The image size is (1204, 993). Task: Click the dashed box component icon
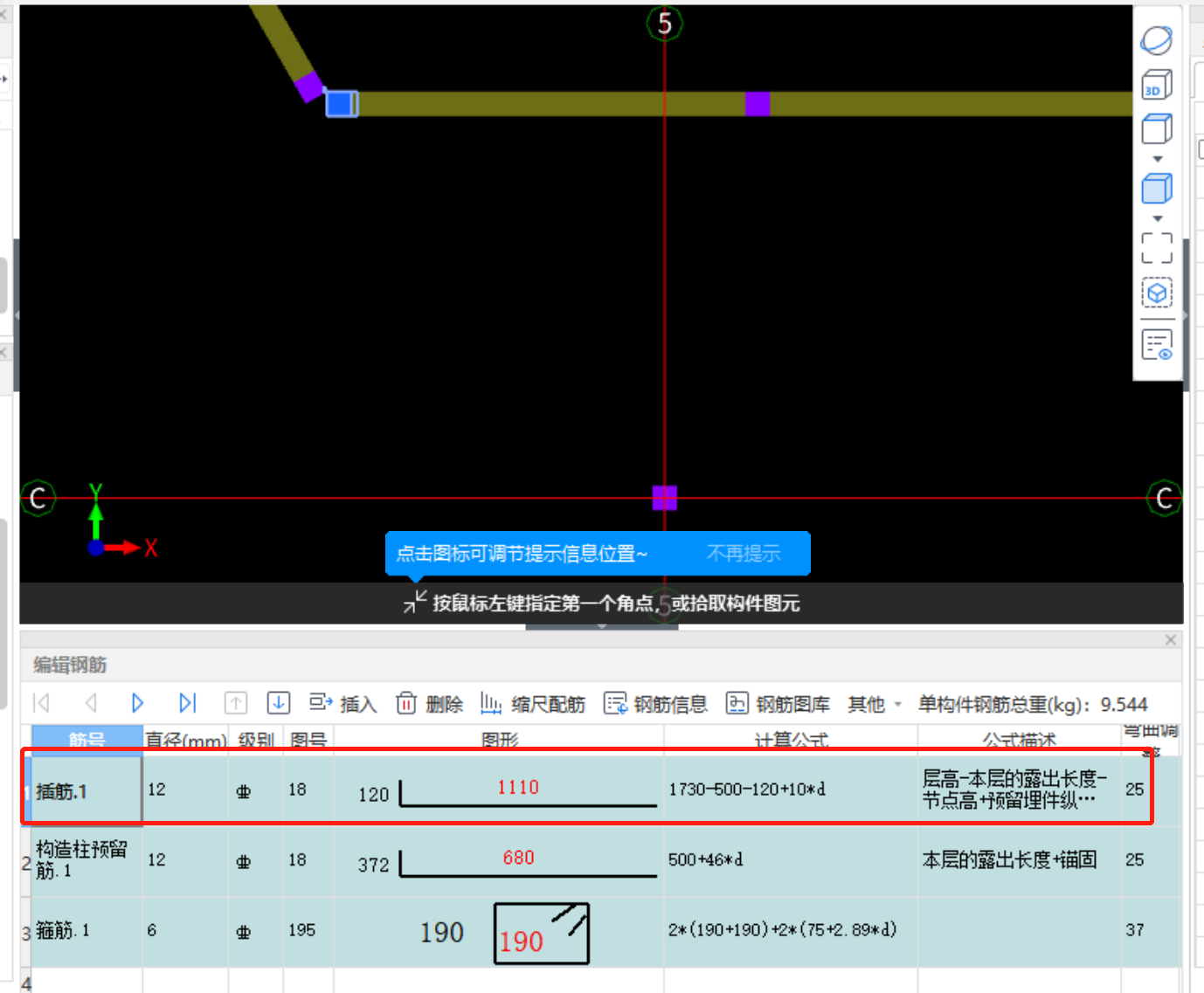1157,293
